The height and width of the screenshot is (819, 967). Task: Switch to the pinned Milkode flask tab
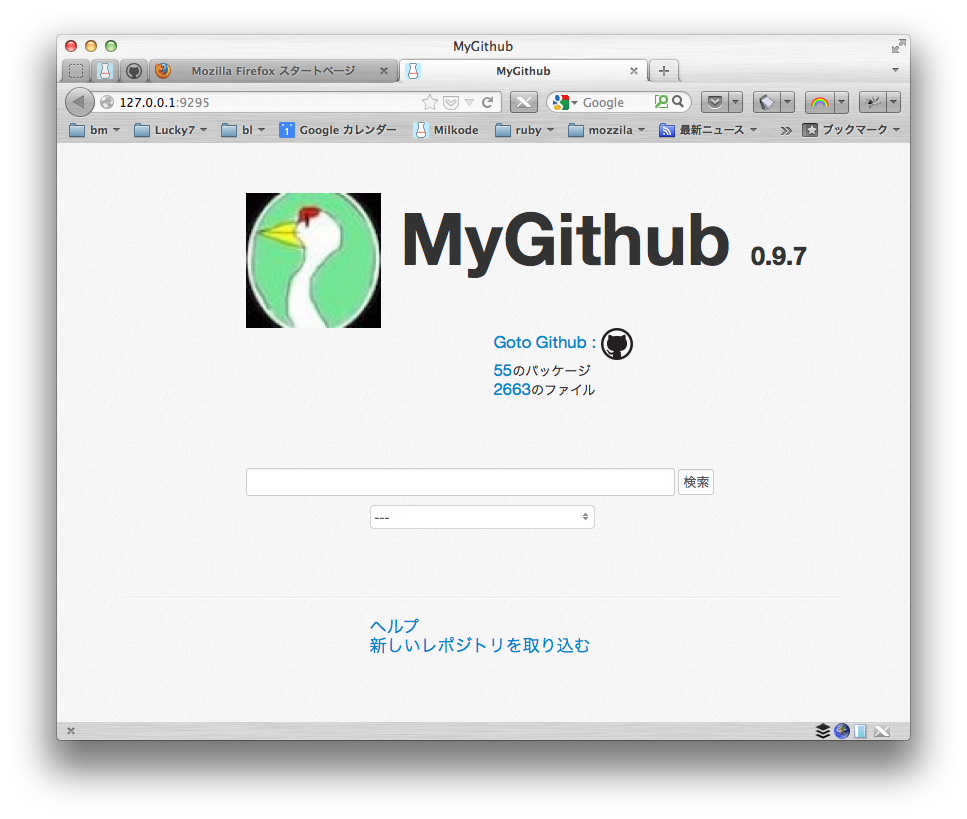[x=105, y=71]
